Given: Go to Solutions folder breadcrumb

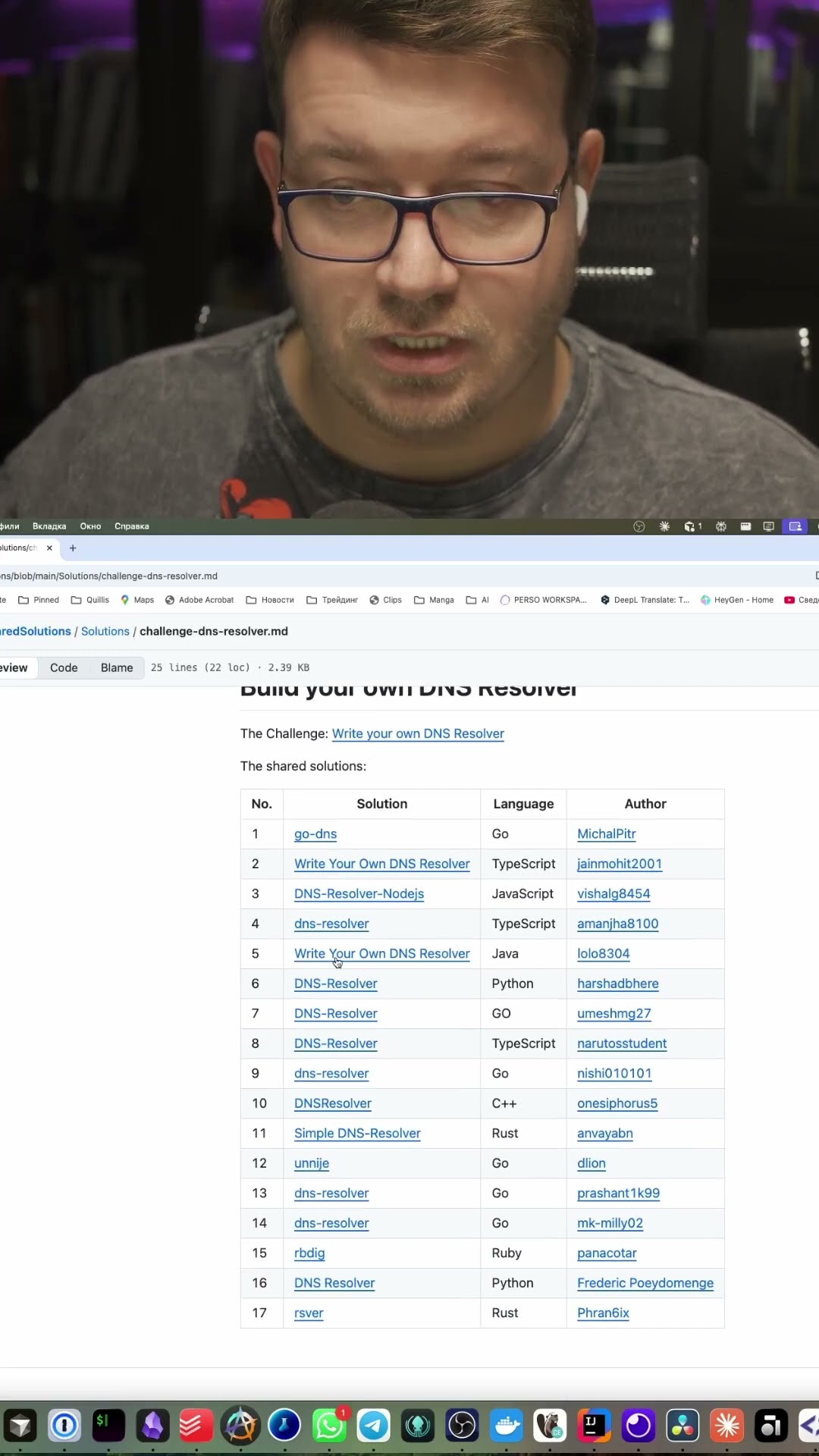Looking at the screenshot, I should pos(105,631).
